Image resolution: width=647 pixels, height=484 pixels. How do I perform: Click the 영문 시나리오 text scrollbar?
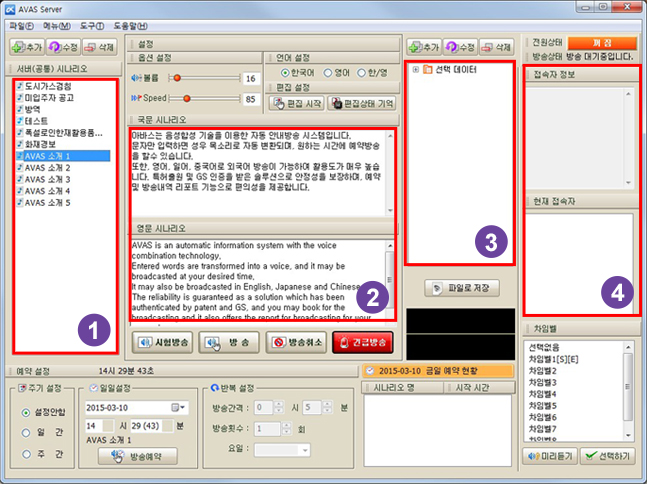click(390, 280)
